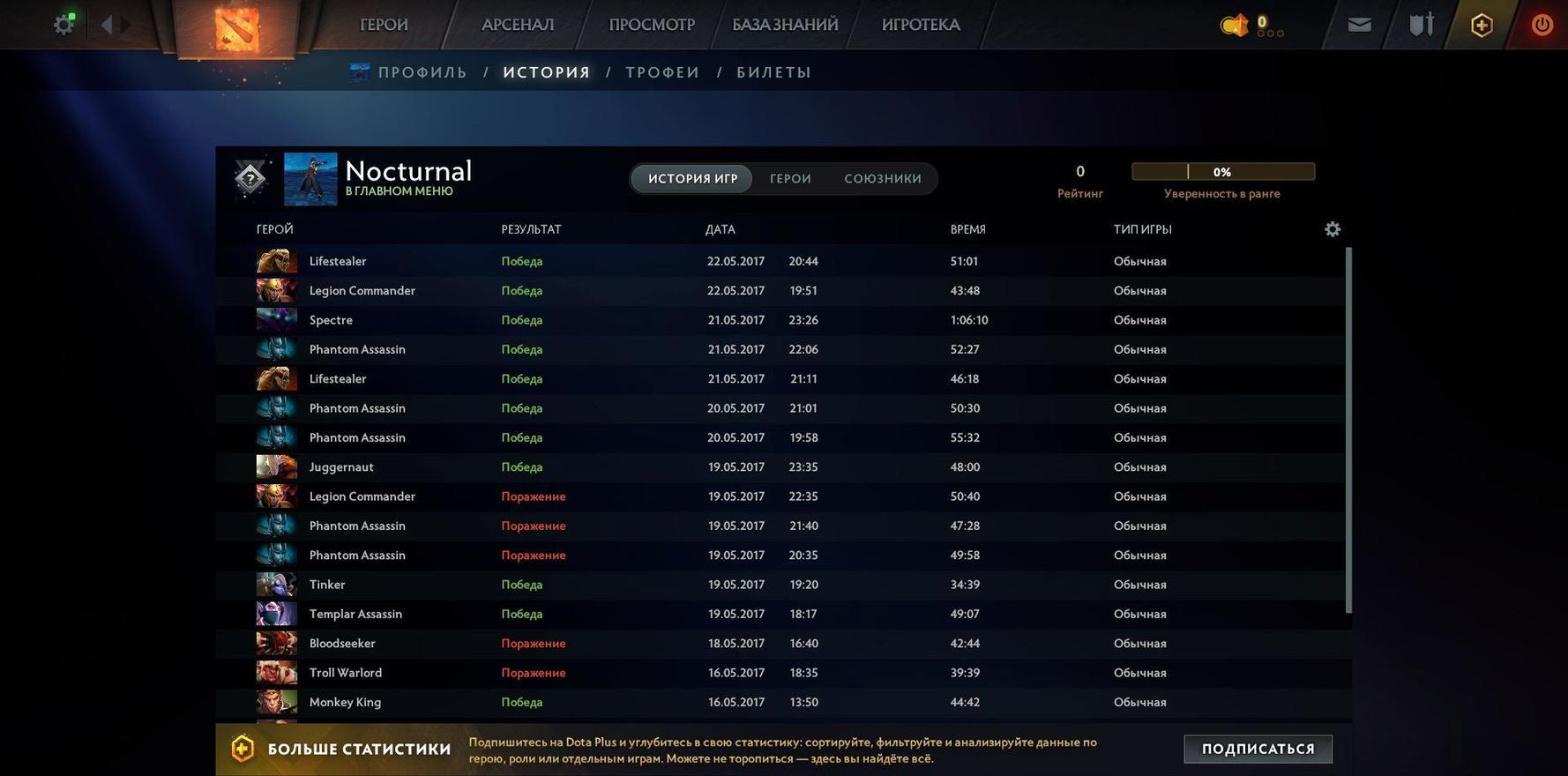The height and width of the screenshot is (776, 1568).
Task: Open the shield and sword armory icon
Action: [1421, 25]
